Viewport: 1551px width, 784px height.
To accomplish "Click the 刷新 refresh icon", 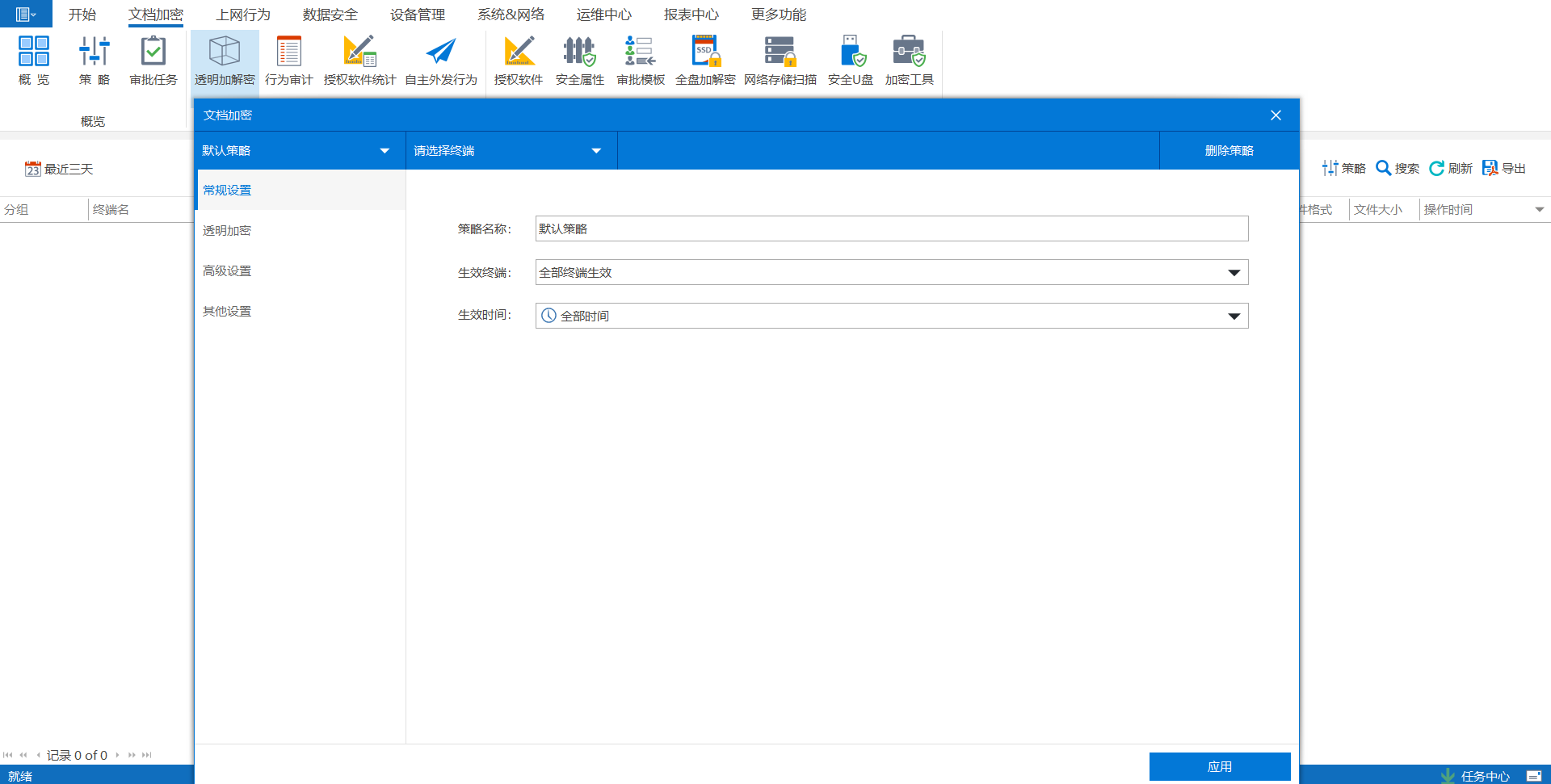I will coord(1437,168).
